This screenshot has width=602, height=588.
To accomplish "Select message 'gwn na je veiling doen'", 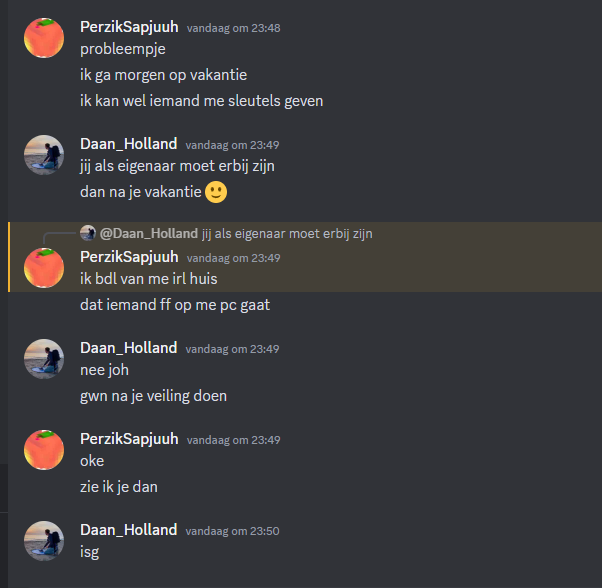I will point(153,396).
